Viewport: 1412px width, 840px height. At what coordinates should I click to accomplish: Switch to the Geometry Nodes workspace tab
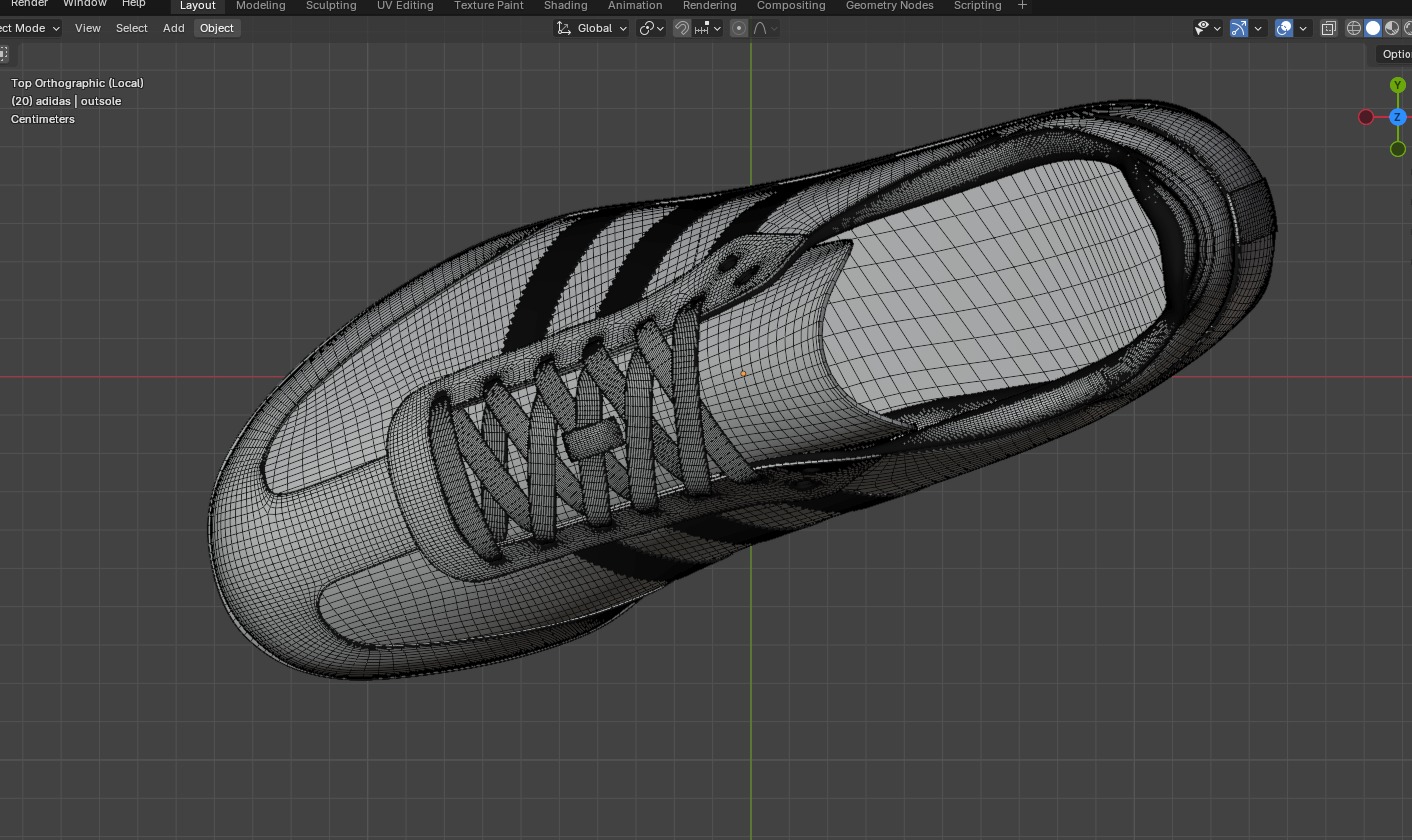coord(889,6)
